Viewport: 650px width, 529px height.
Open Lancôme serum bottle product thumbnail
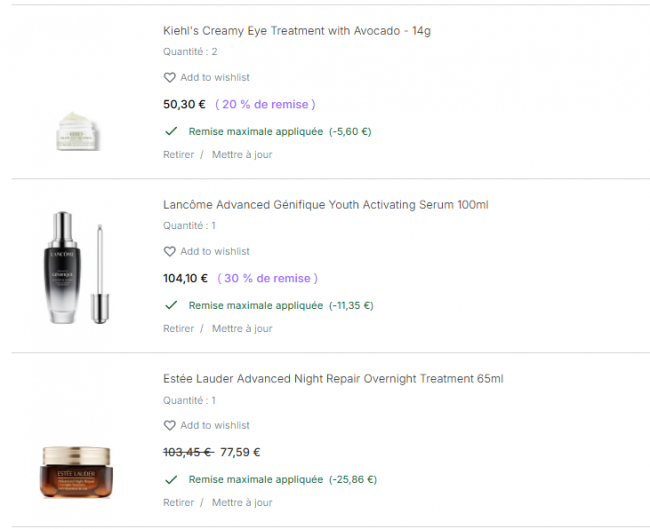pyautogui.click(x=77, y=268)
